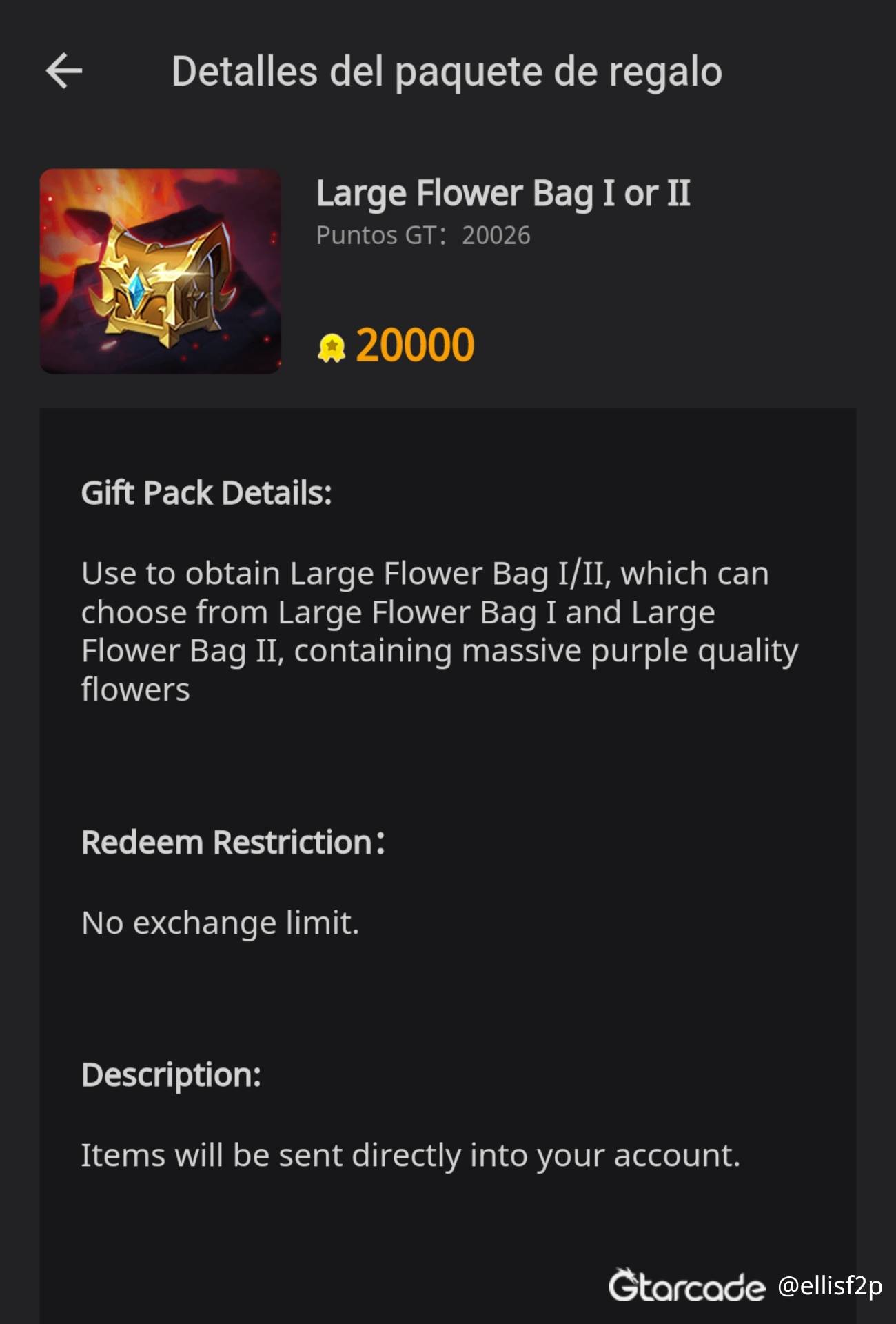Tap "Items will be sent directly" sentence
896x1324 pixels.
411,1155
